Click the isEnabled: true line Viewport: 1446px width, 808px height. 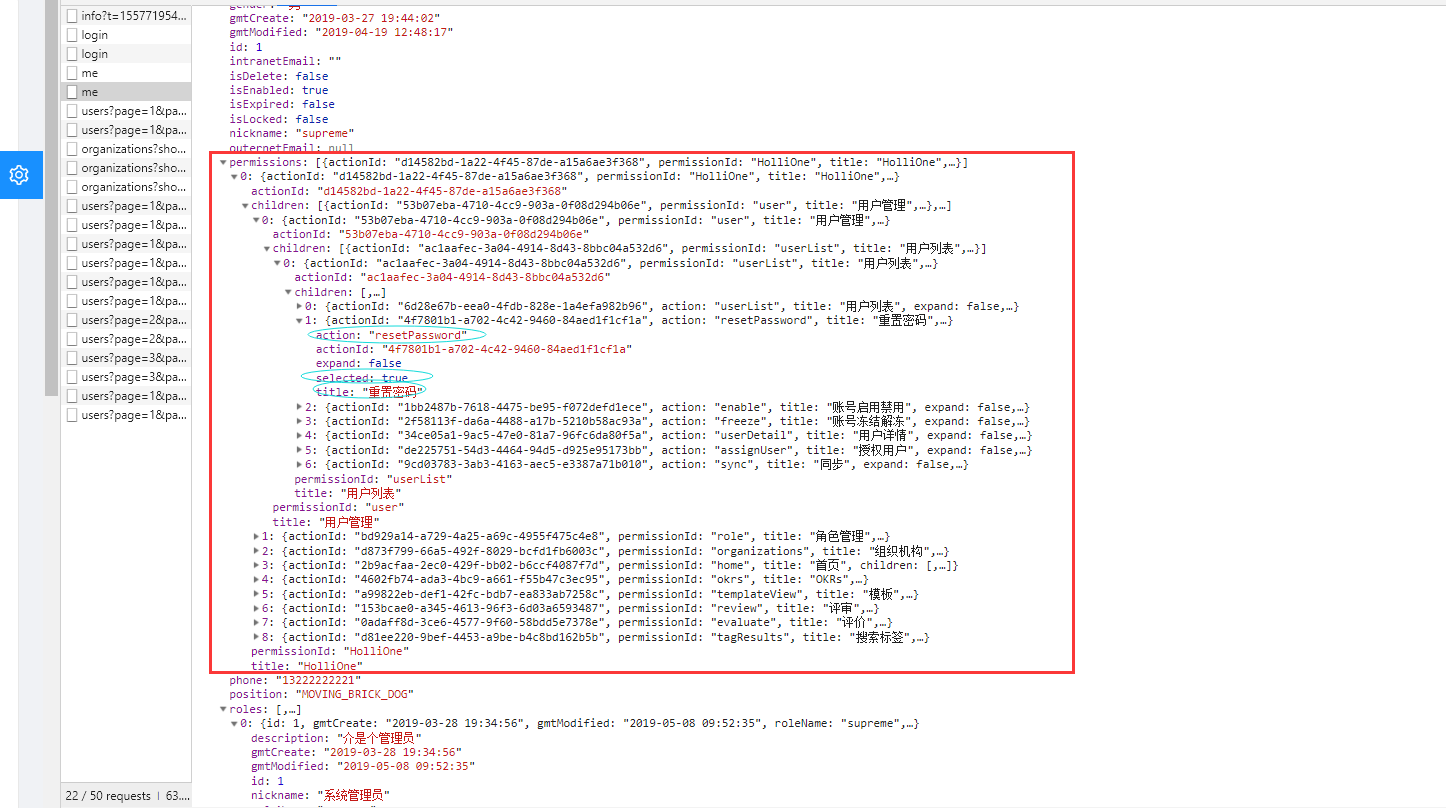point(279,90)
